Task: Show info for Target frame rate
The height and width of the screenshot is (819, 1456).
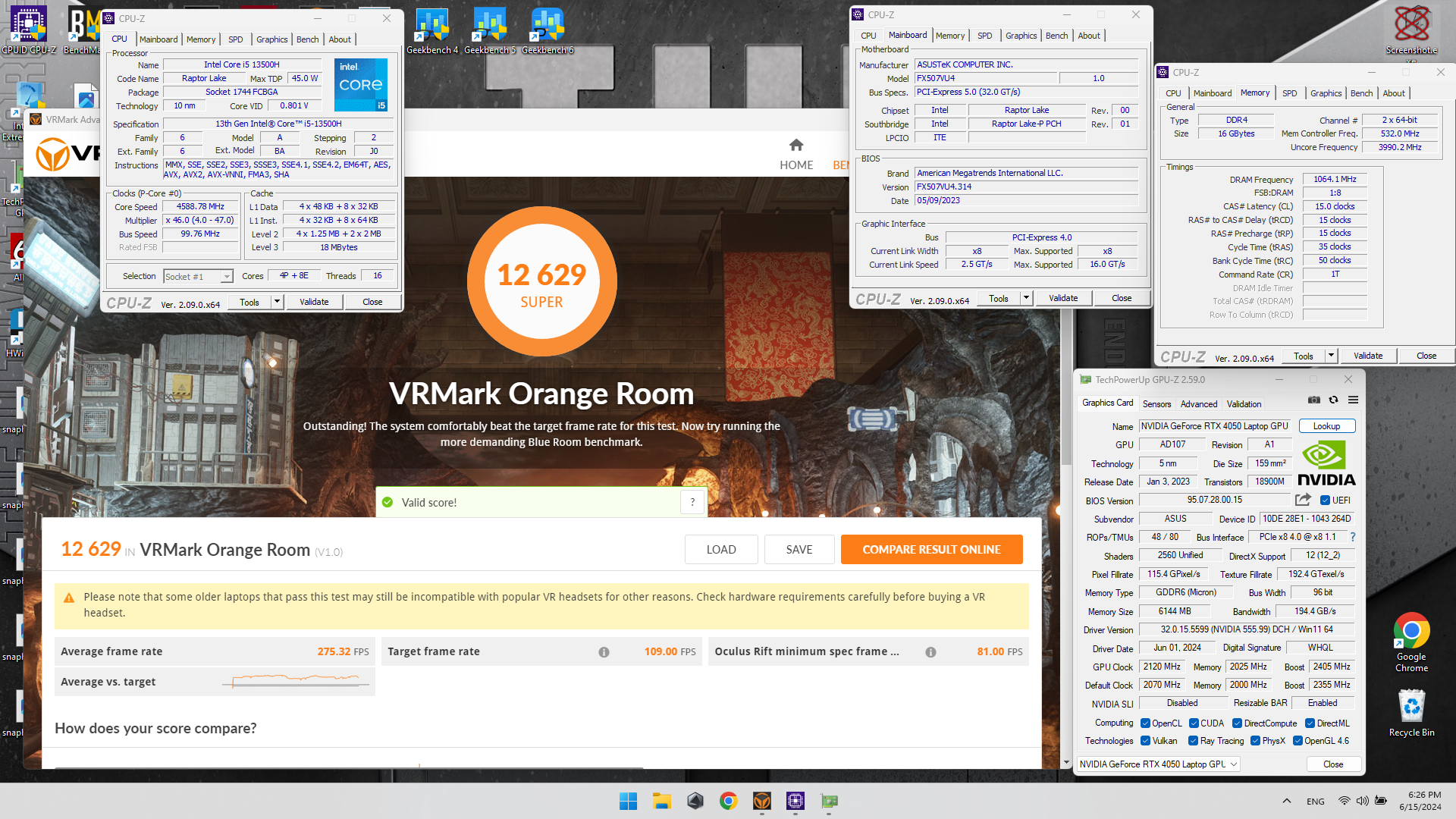Action: click(604, 652)
